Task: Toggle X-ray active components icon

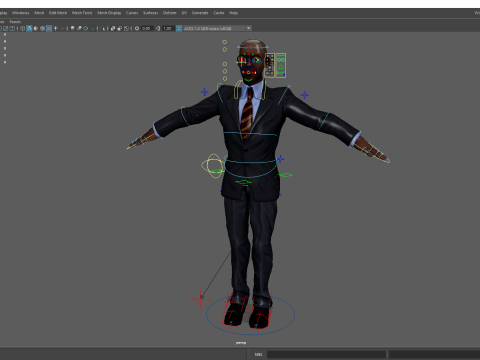Action: coord(120,28)
